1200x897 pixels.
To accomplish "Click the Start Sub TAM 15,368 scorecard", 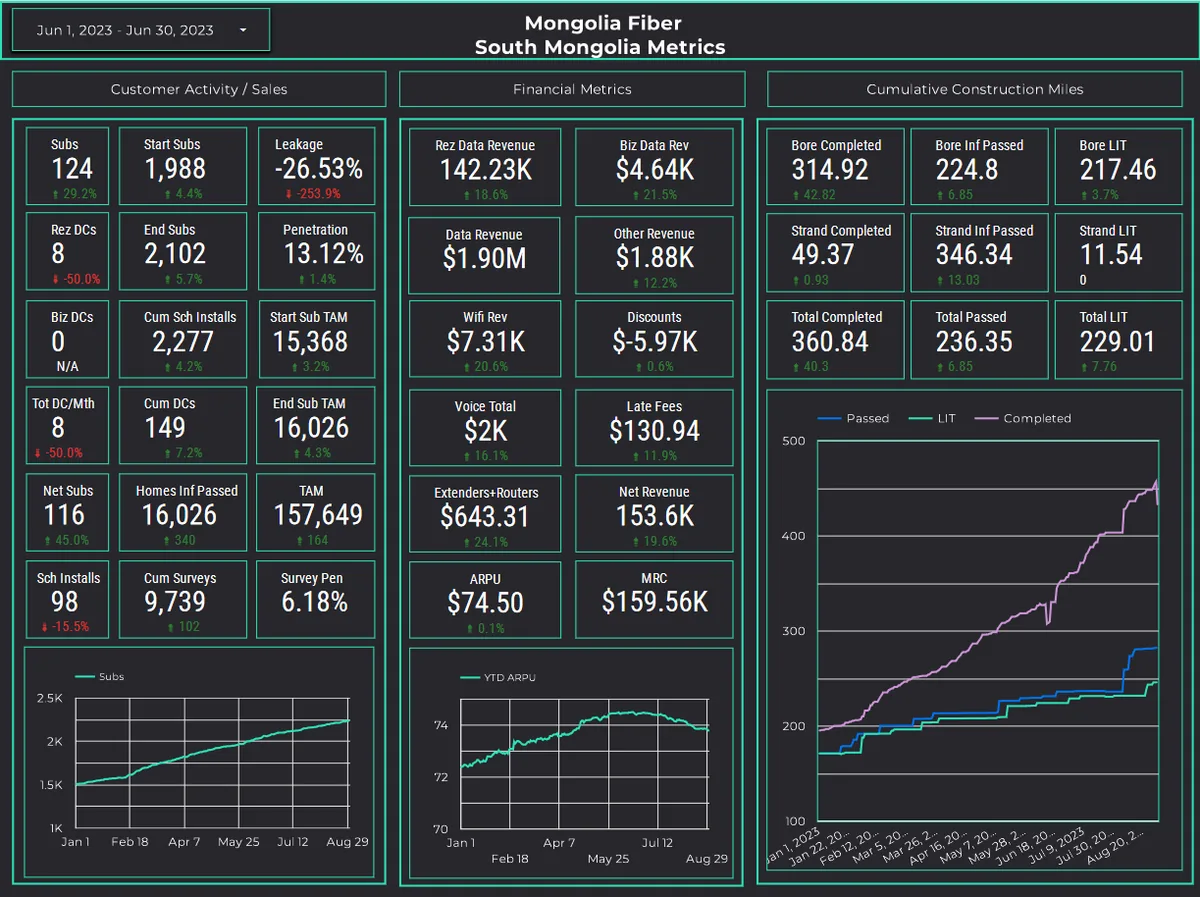I will click(x=316, y=340).
